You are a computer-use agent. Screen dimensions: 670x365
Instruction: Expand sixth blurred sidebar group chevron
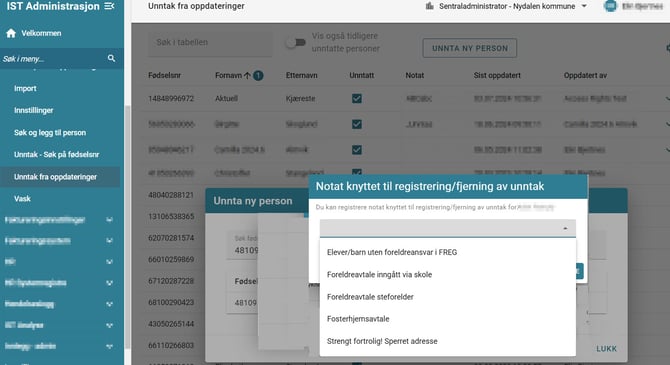click(109, 325)
